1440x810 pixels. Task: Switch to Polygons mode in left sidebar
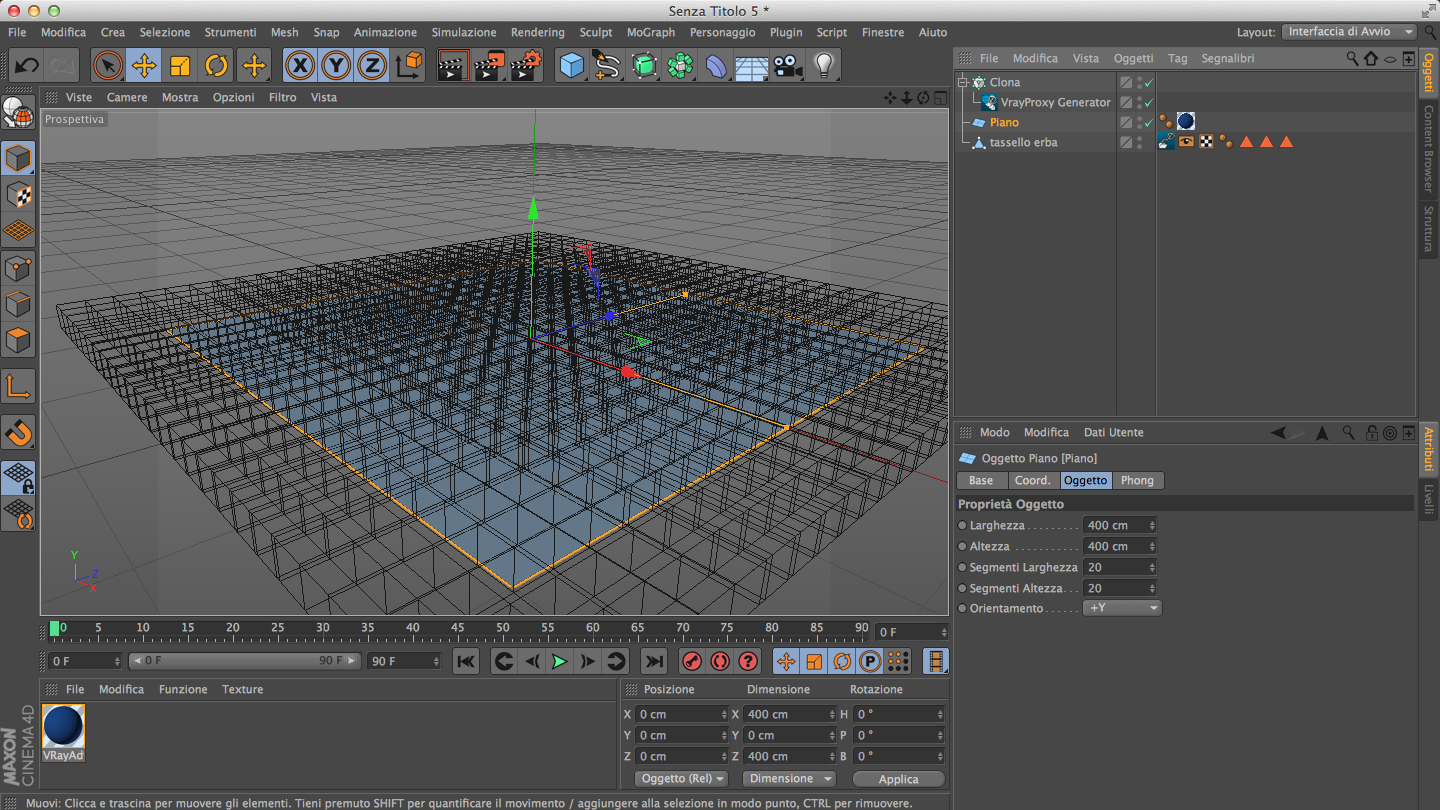click(x=18, y=340)
